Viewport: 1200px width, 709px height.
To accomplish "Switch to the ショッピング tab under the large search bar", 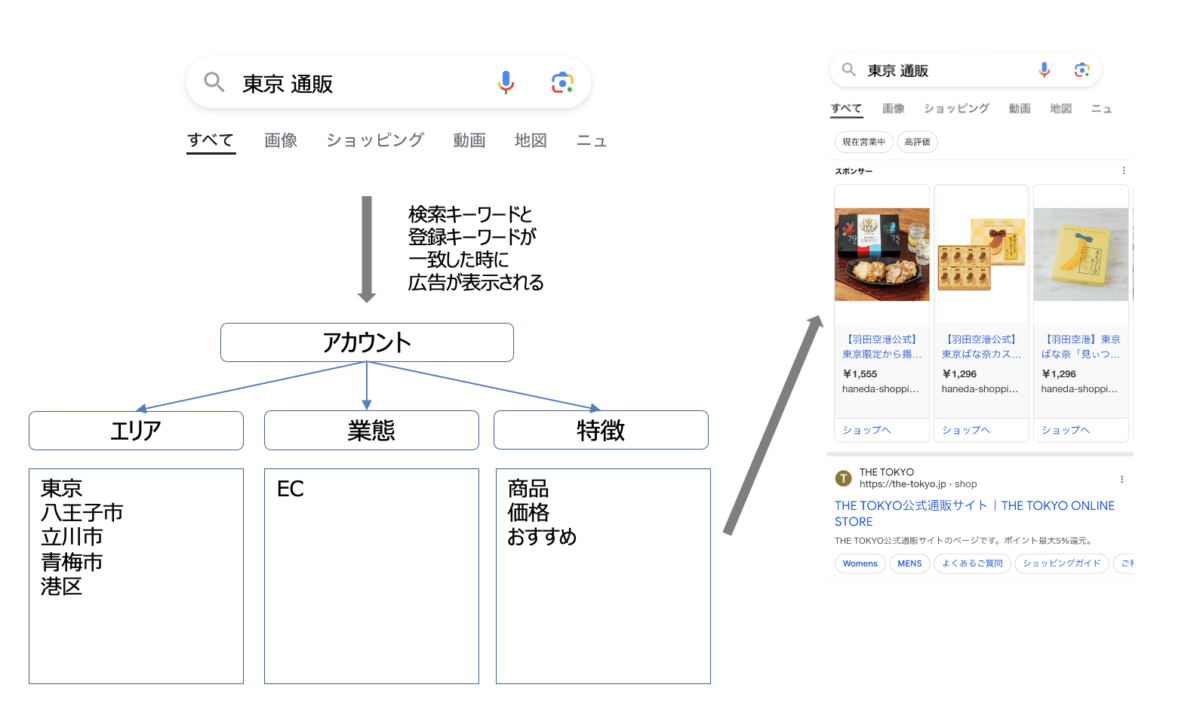I will [x=375, y=140].
